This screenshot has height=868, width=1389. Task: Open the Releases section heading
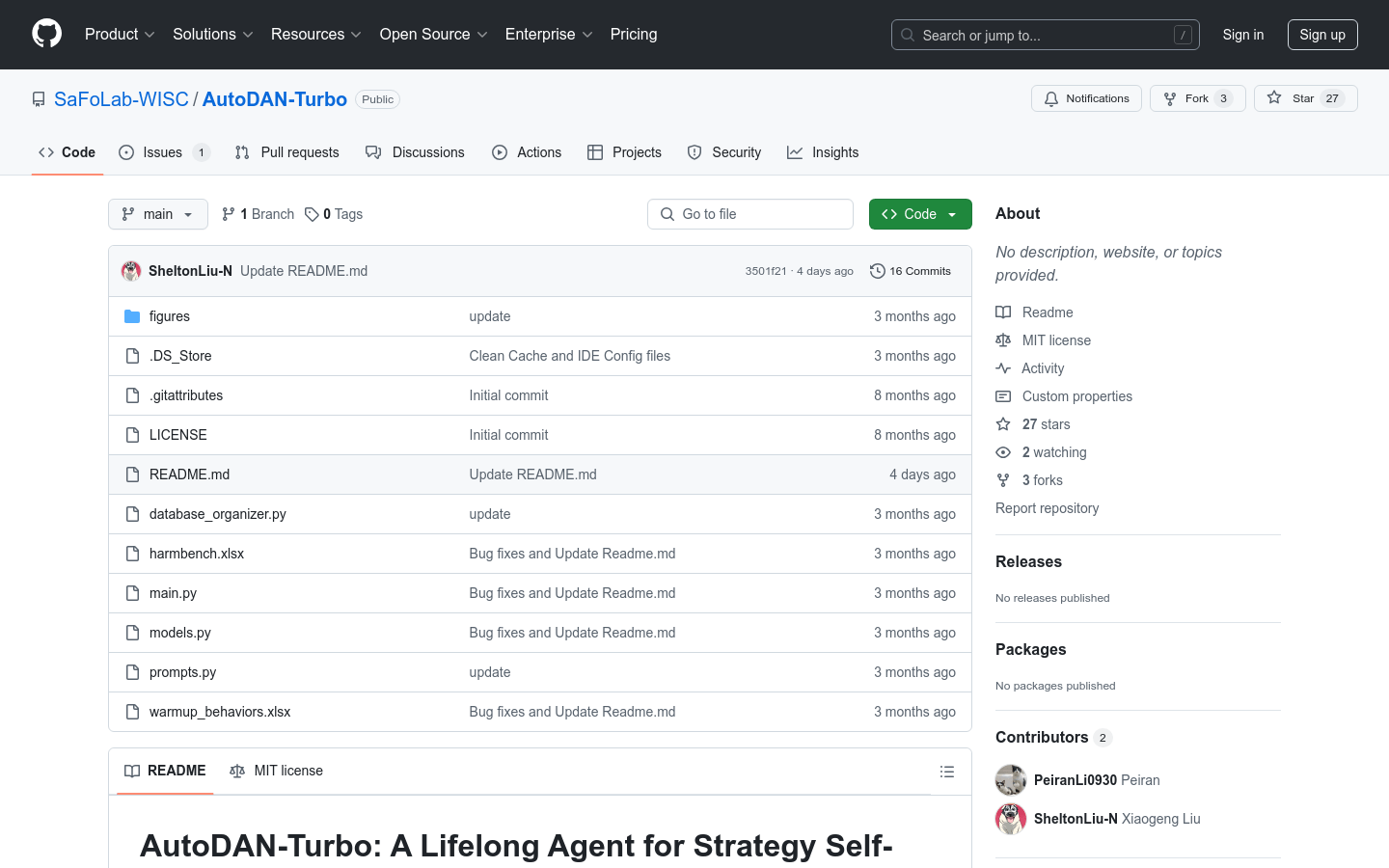(1028, 561)
